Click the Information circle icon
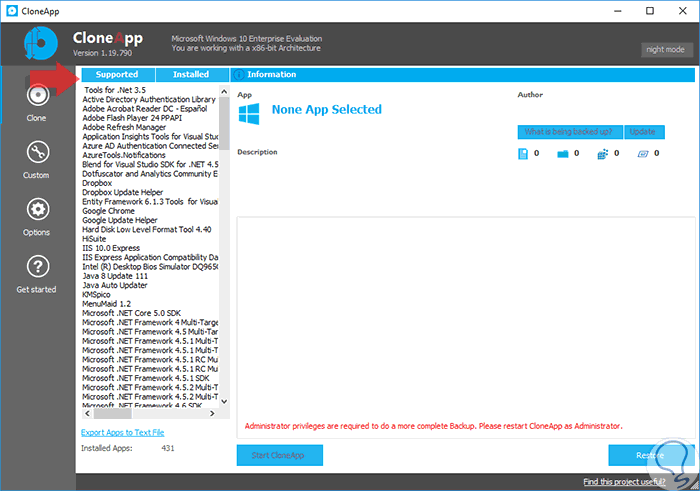Screen dimensions: 700x491 tap(239, 75)
